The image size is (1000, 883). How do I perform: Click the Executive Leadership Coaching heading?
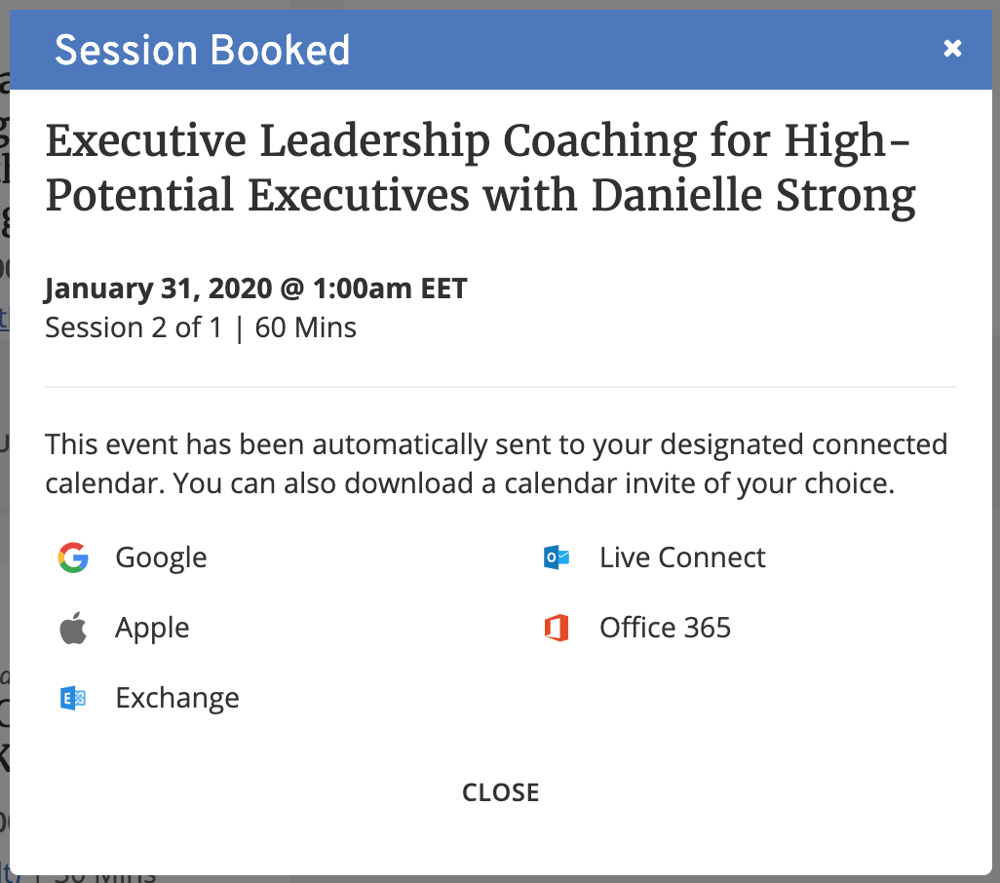click(x=480, y=168)
